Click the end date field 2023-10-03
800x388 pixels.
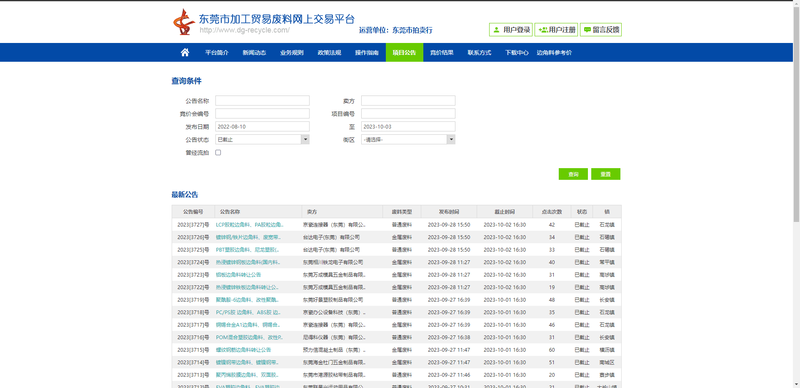pos(408,127)
